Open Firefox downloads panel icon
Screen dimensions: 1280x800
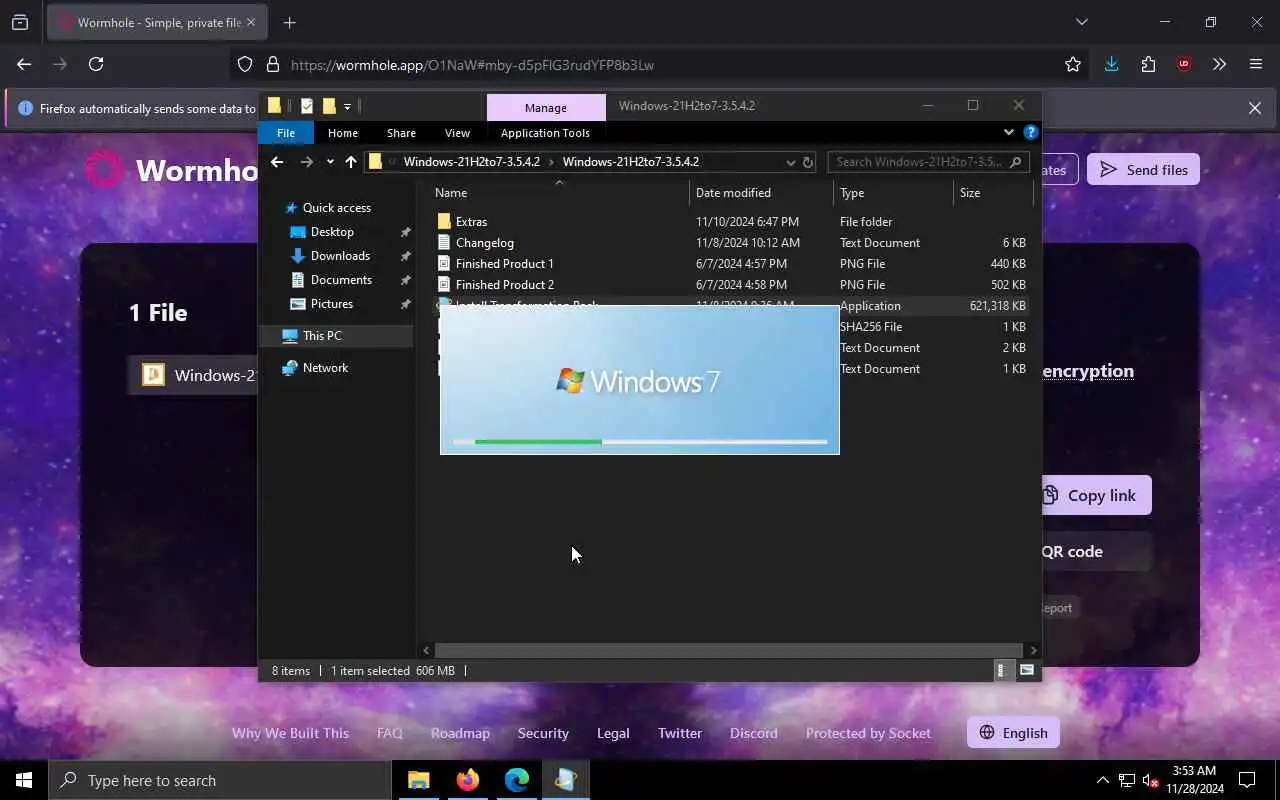[1111, 64]
